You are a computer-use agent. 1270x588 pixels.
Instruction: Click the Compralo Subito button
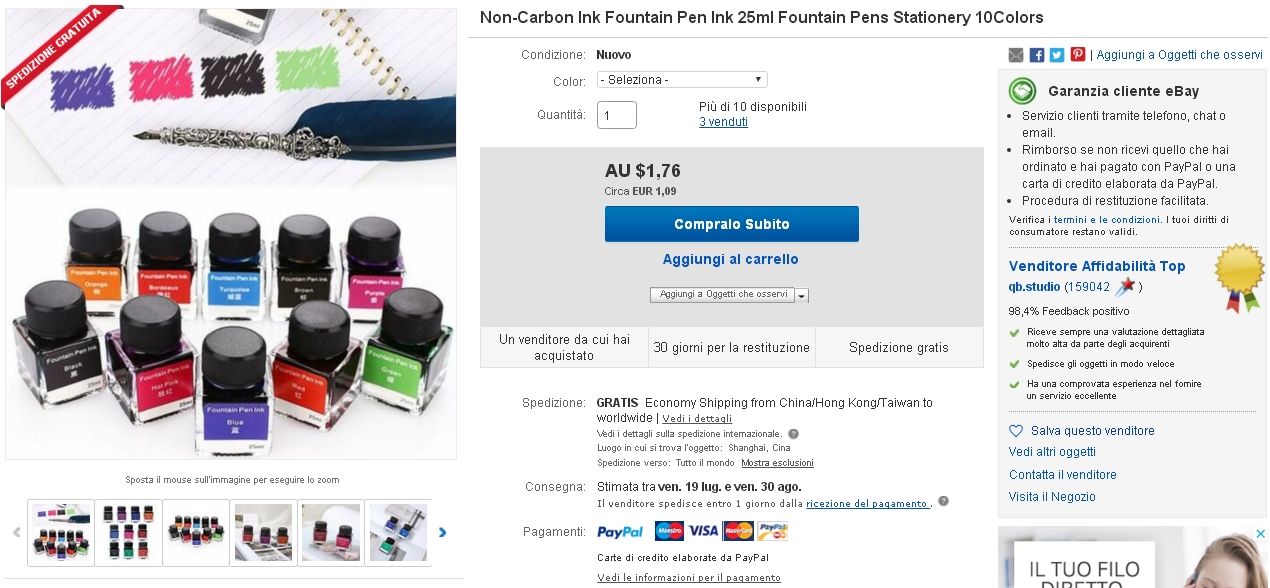[731, 224]
